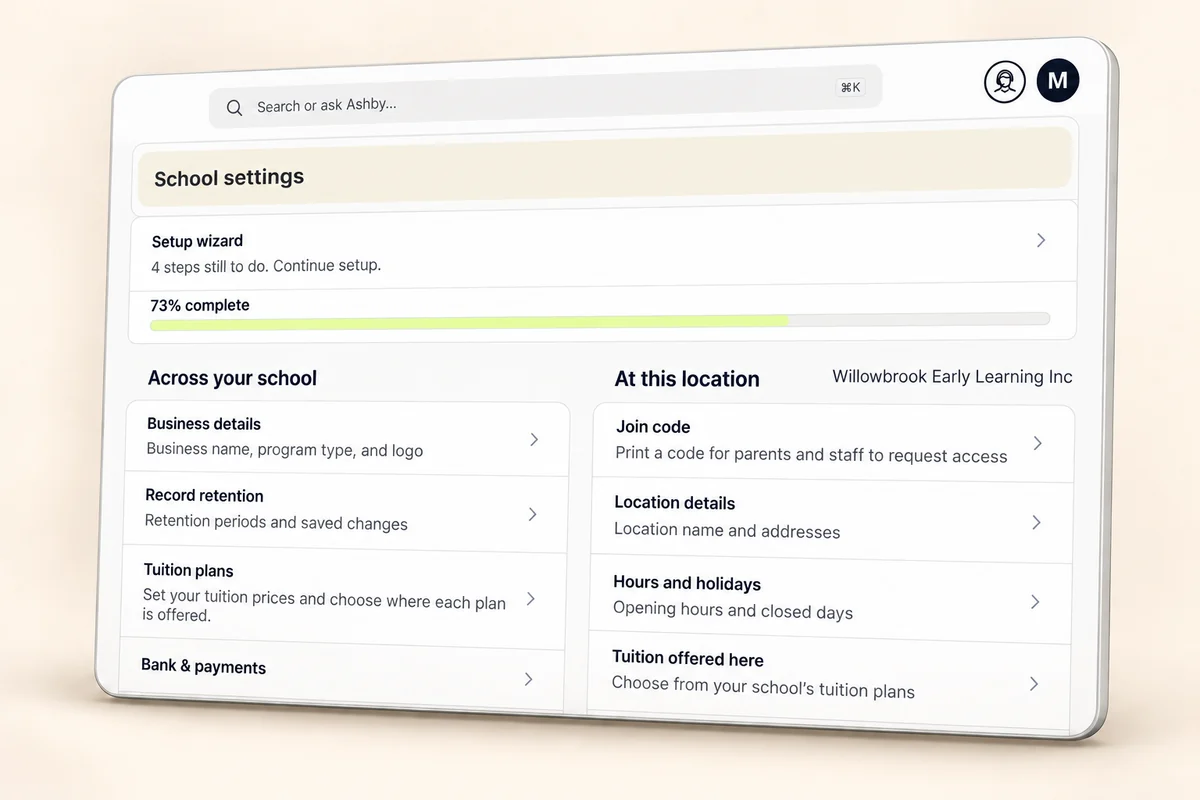This screenshot has width=1200, height=800.
Task: Click Willowbrook Early Learning Inc location name
Action: coord(952,377)
